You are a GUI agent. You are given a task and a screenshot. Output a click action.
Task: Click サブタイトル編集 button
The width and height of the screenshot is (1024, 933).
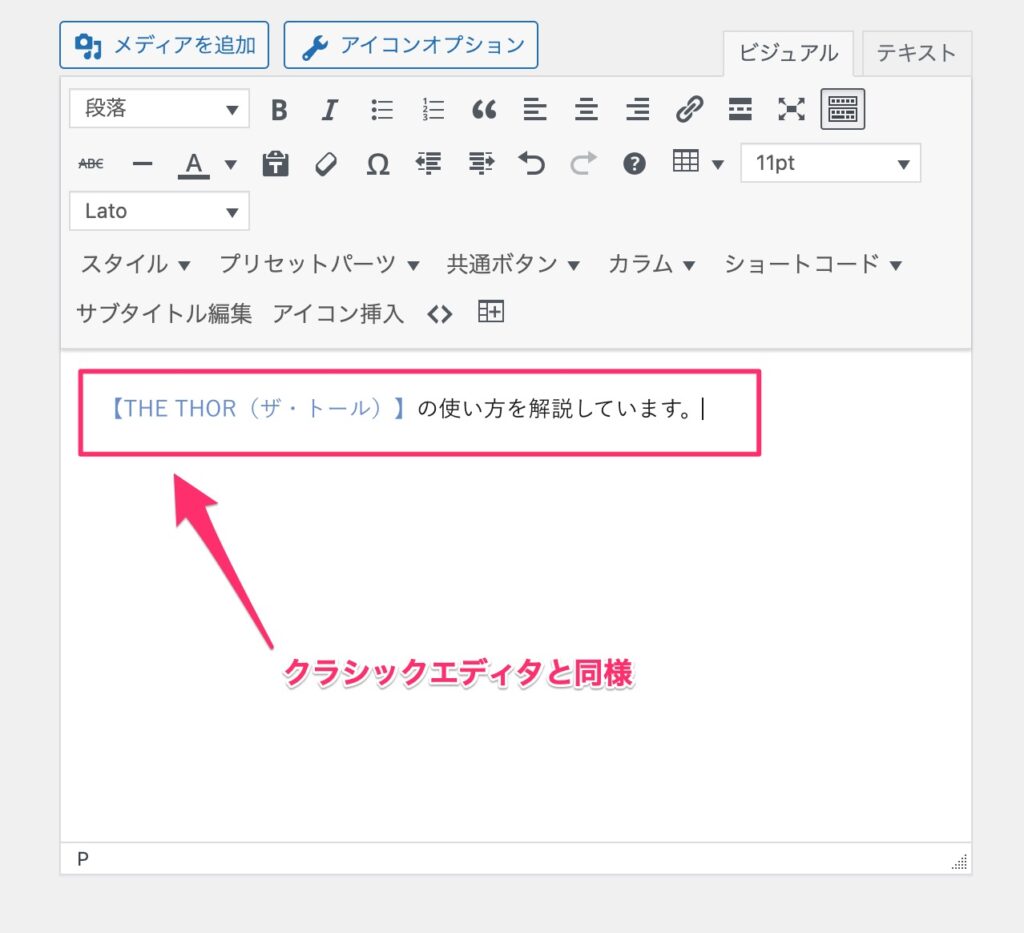click(x=164, y=313)
